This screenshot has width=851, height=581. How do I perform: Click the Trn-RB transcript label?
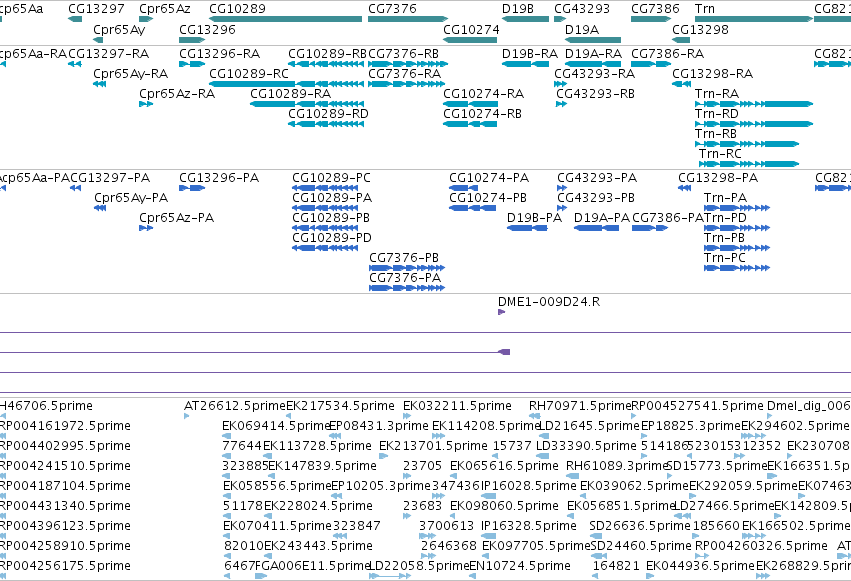tap(716, 134)
